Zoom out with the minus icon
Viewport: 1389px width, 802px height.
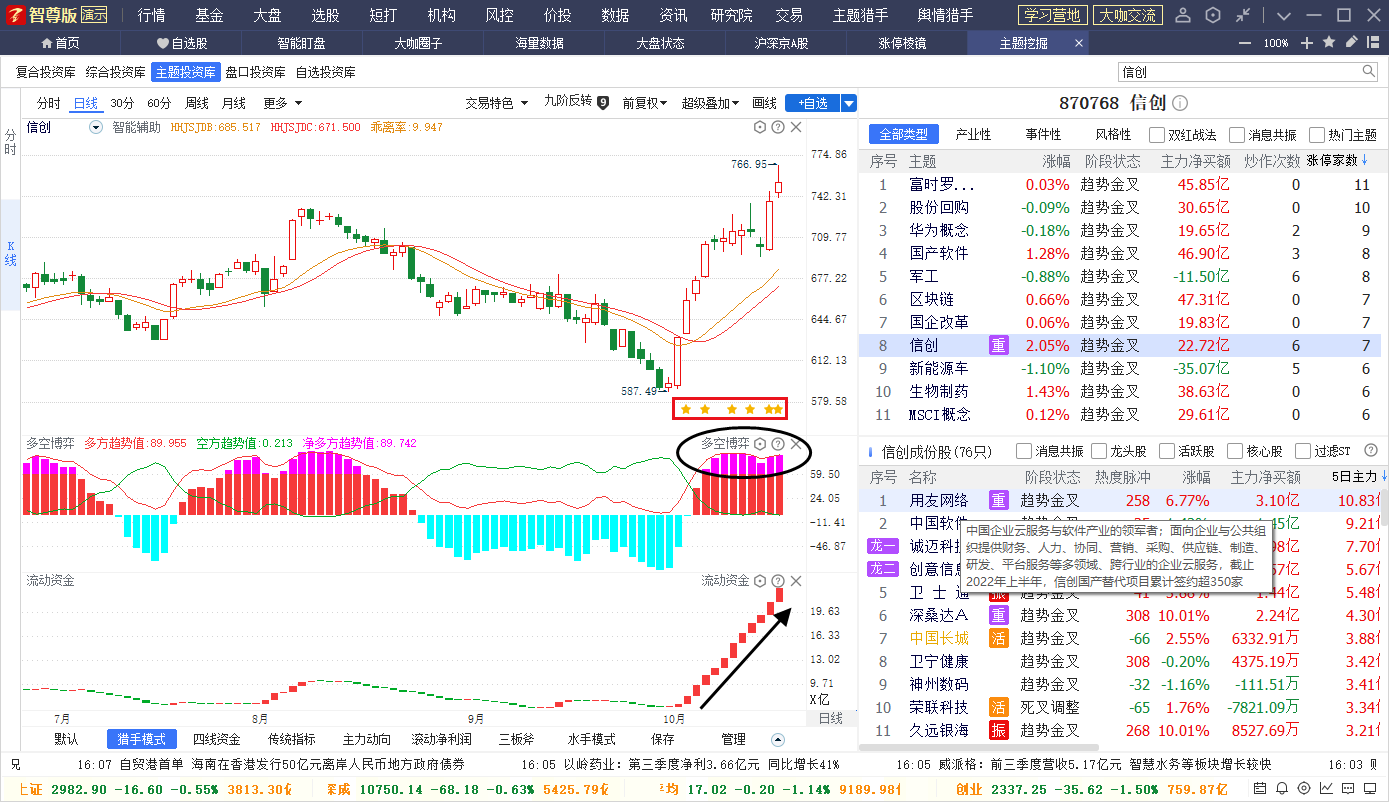point(1245,43)
